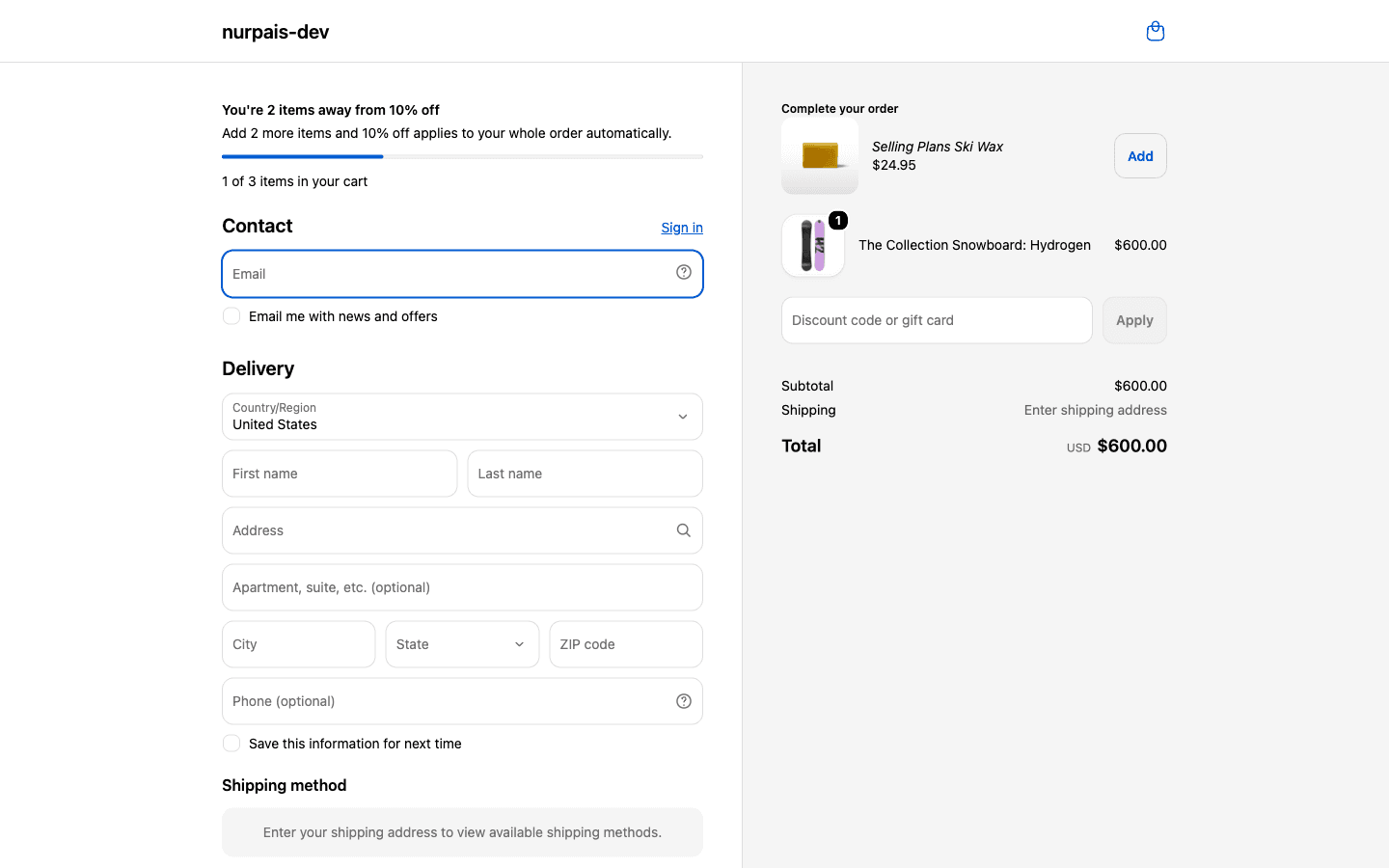Apply the discount code
Image resolution: width=1389 pixels, height=868 pixels.
[1134, 320]
